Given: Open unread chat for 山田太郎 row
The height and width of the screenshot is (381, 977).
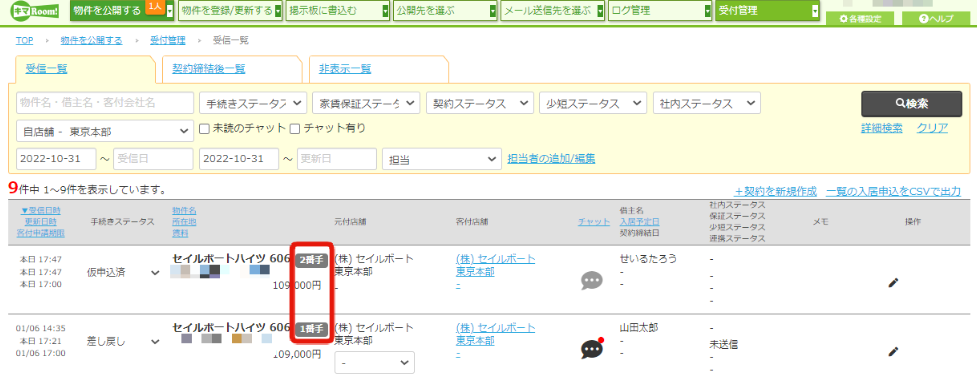Looking at the screenshot, I should click(592, 349).
